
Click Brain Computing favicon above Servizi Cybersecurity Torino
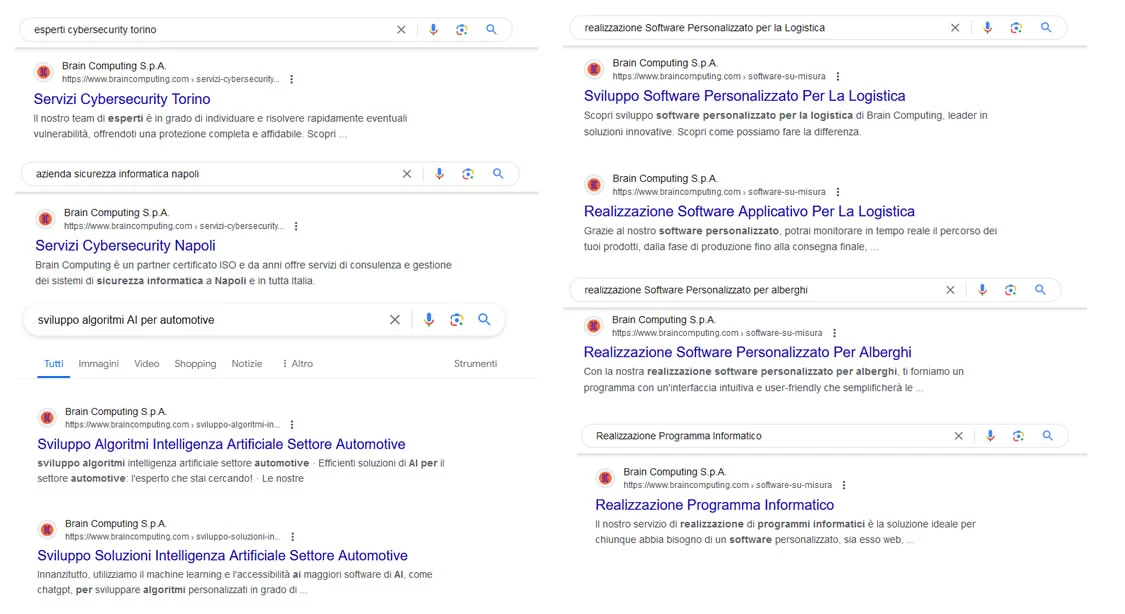tap(44, 72)
